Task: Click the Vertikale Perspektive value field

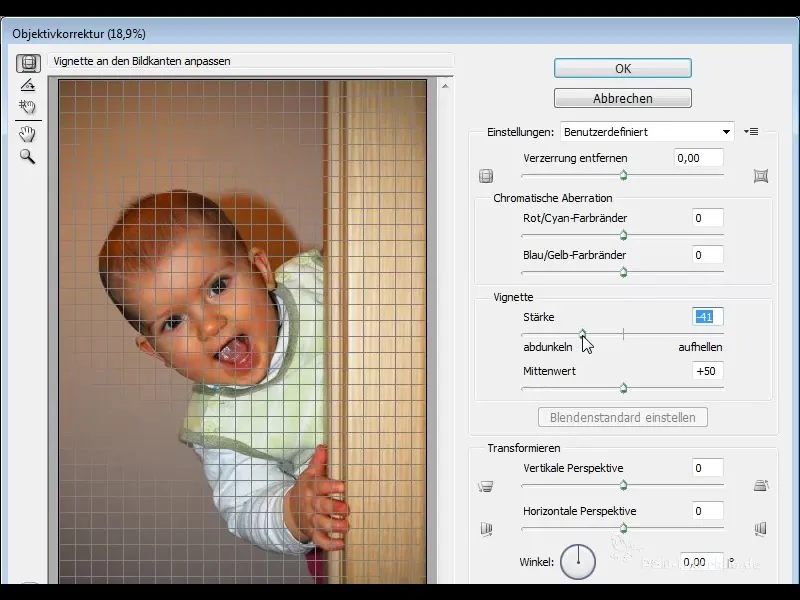Action: pyautogui.click(x=708, y=468)
